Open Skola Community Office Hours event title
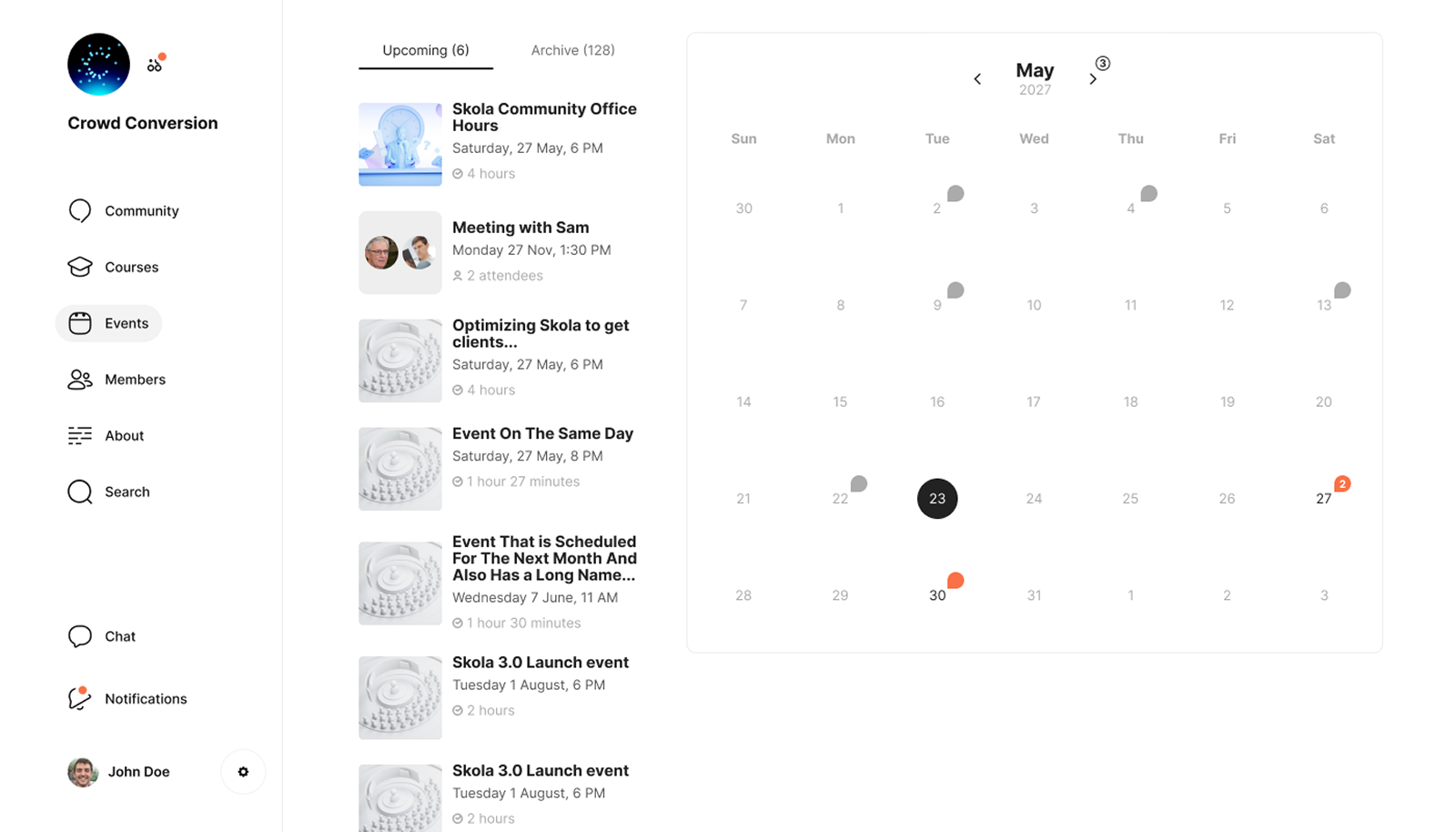Viewport: 1456px width, 832px height. [544, 117]
